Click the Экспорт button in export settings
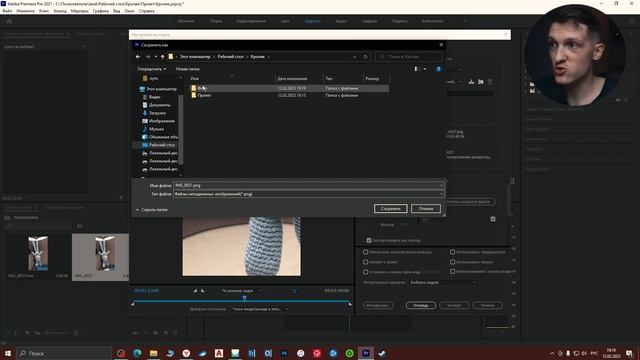Image resolution: width=640 pixels, height=360 pixels. click(454, 305)
